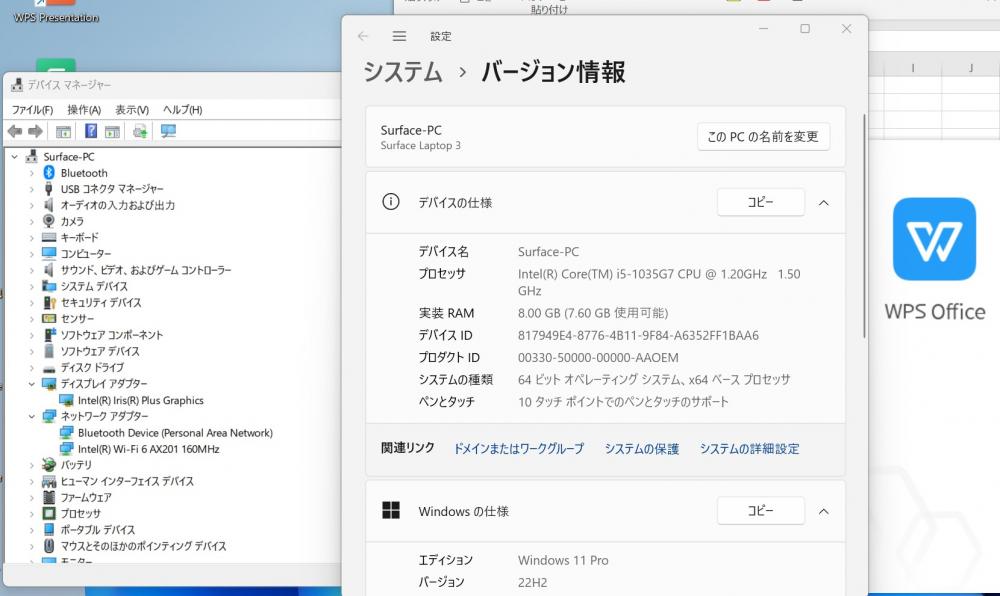Click the back arrow in Device Manager toolbar
The height and width of the screenshot is (596, 1000).
tap(15, 131)
